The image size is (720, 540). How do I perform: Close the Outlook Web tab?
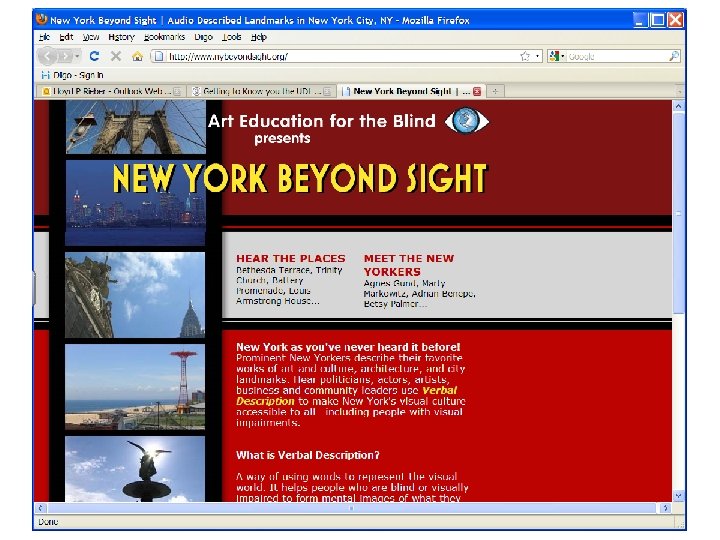coord(177,91)
